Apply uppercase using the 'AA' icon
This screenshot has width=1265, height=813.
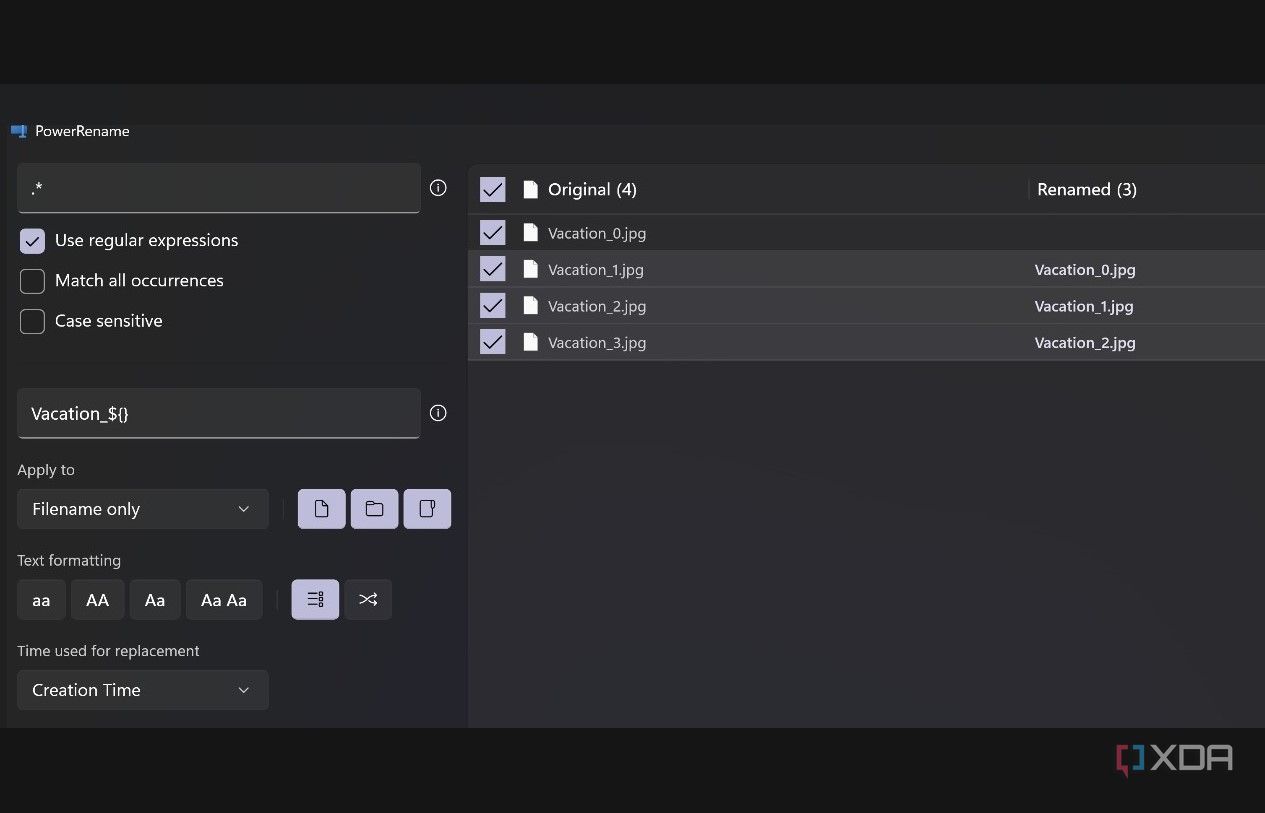pos(97,599)
